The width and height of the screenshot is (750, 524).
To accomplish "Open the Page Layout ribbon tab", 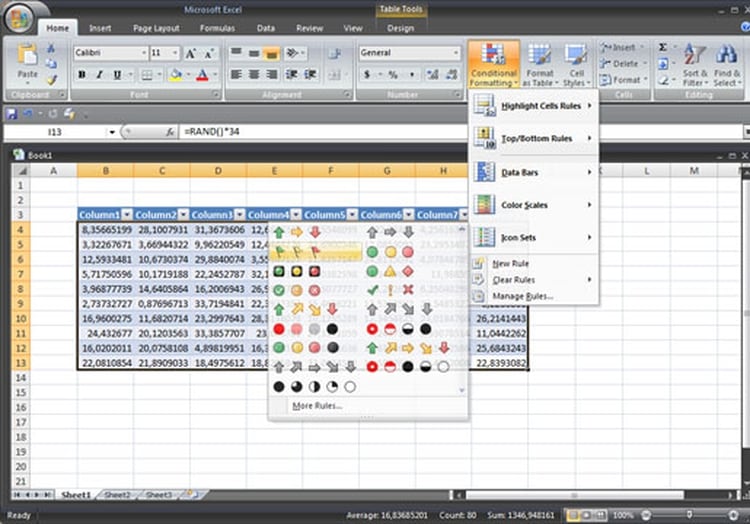I will [x=155, y=29].
